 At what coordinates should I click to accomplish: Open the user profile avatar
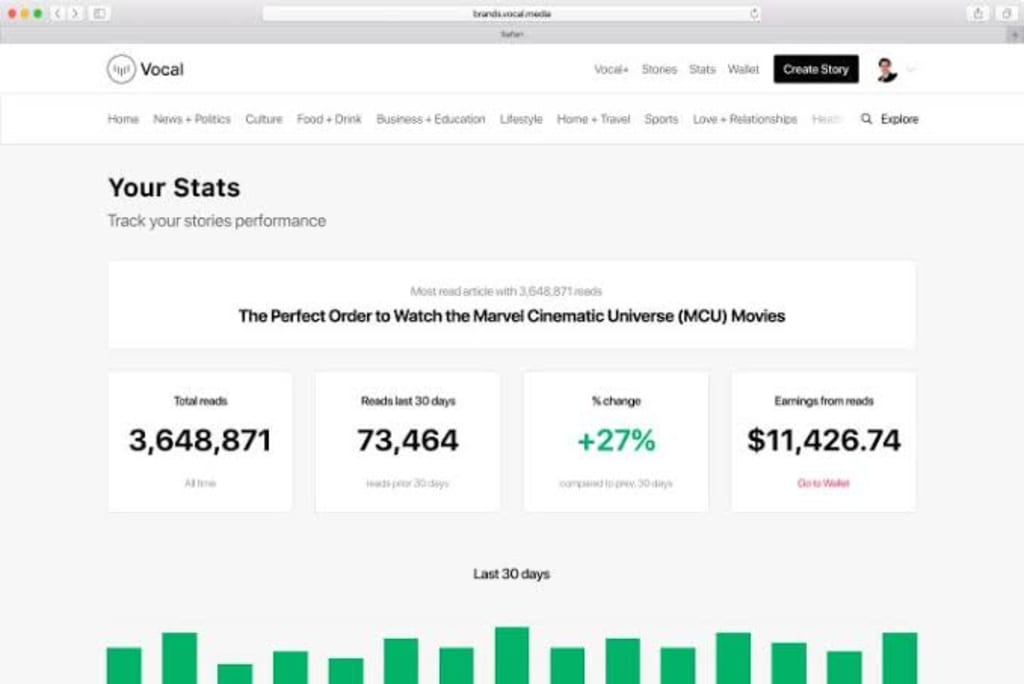click(x=886, y=69)
